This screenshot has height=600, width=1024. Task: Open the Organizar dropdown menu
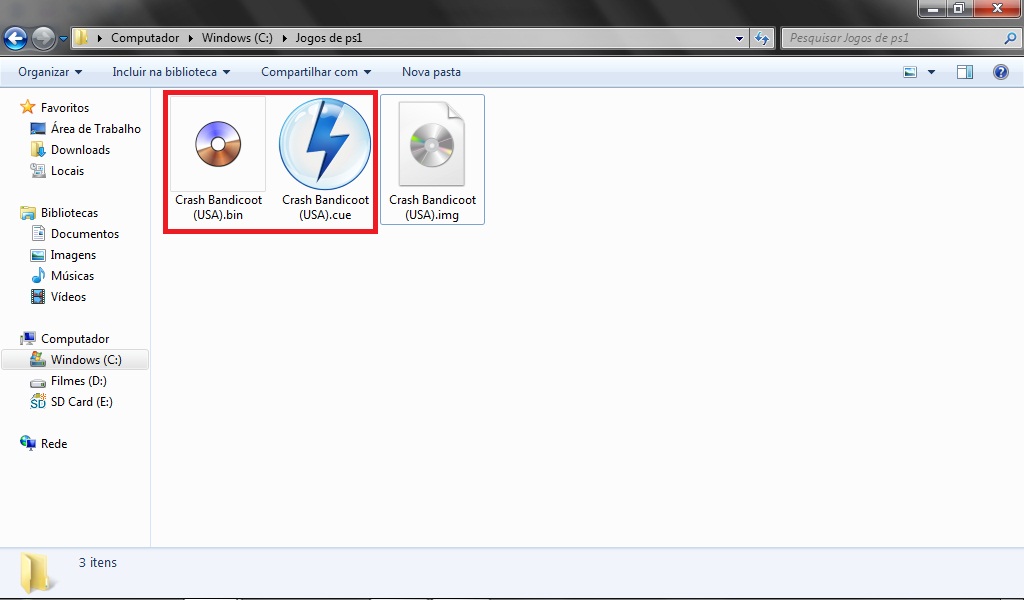[x=50, y=72]
